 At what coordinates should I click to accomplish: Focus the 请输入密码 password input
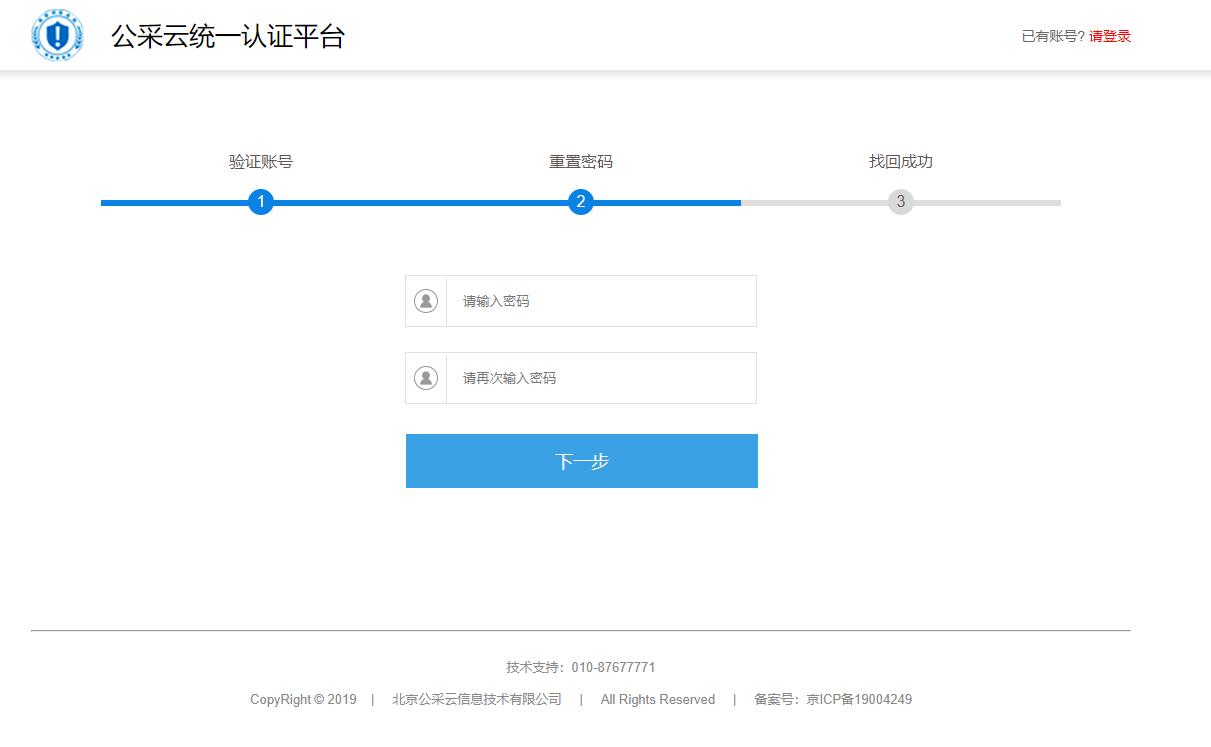pos(600,301)
